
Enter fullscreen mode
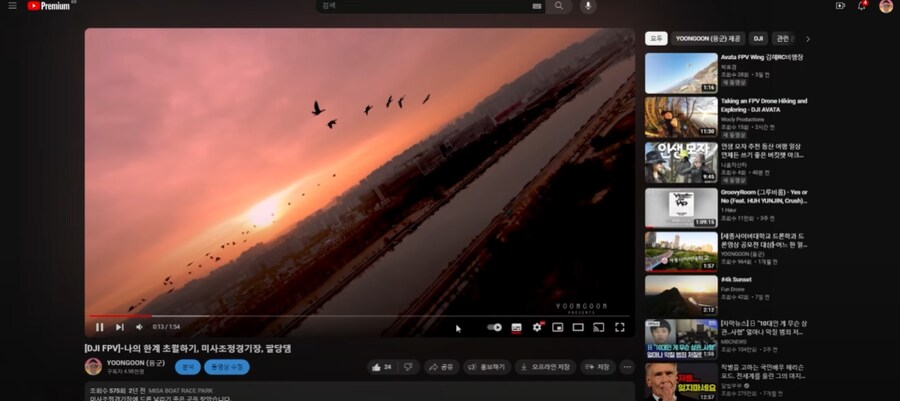[620, 327]
